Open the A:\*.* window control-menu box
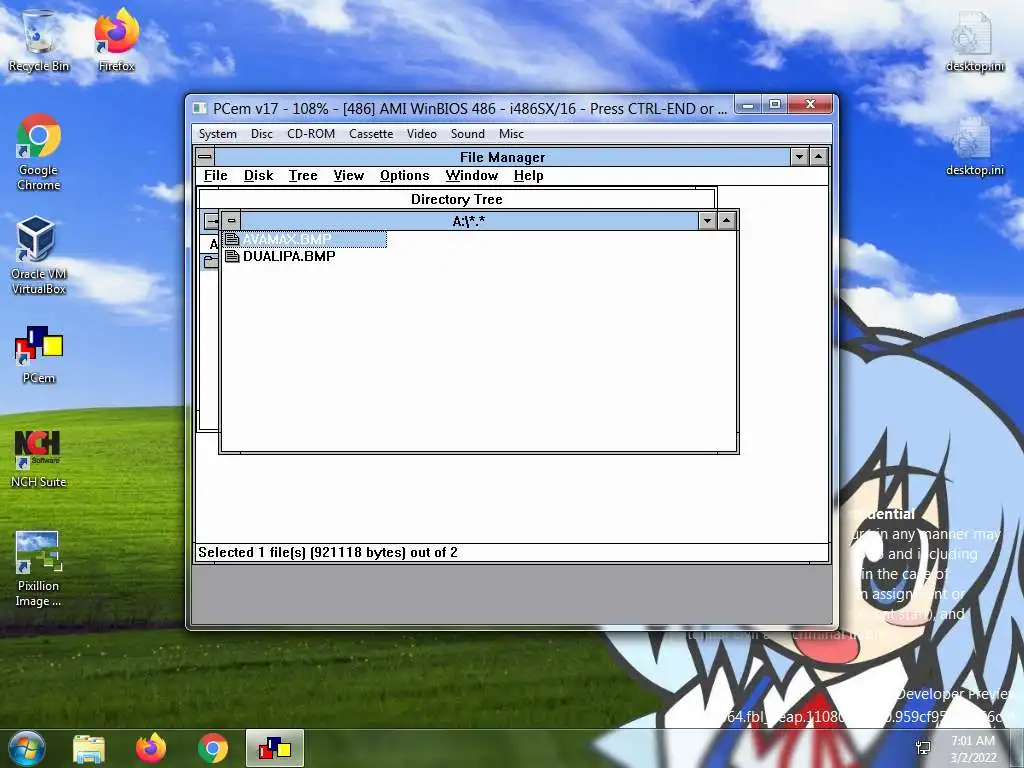 coord(231,221)
